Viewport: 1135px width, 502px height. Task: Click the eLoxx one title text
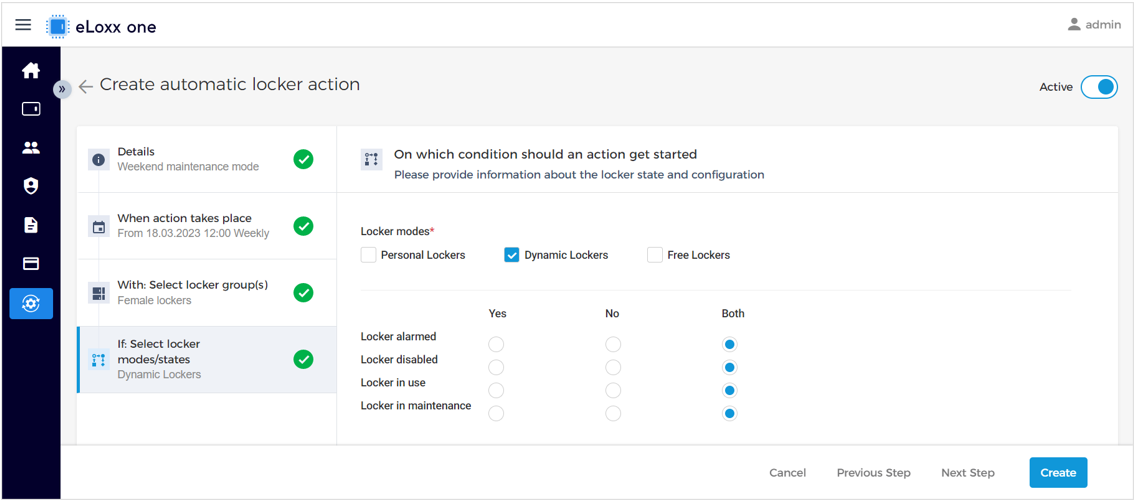click(x=116, y=27)
